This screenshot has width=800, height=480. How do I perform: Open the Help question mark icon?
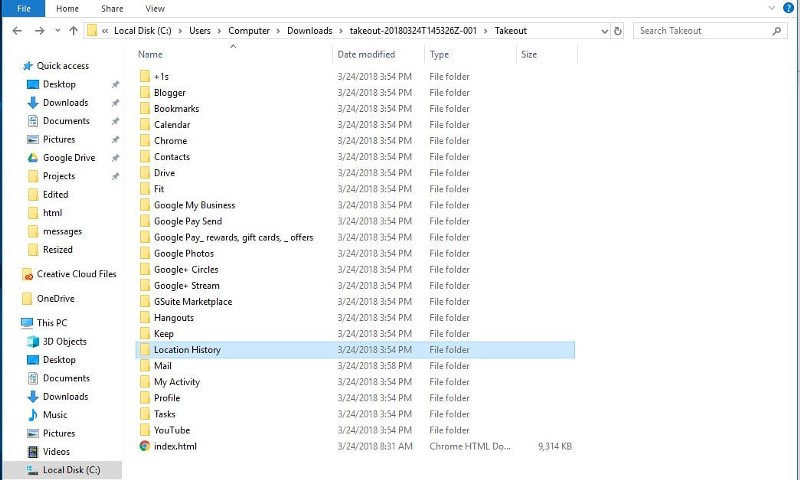788,8
